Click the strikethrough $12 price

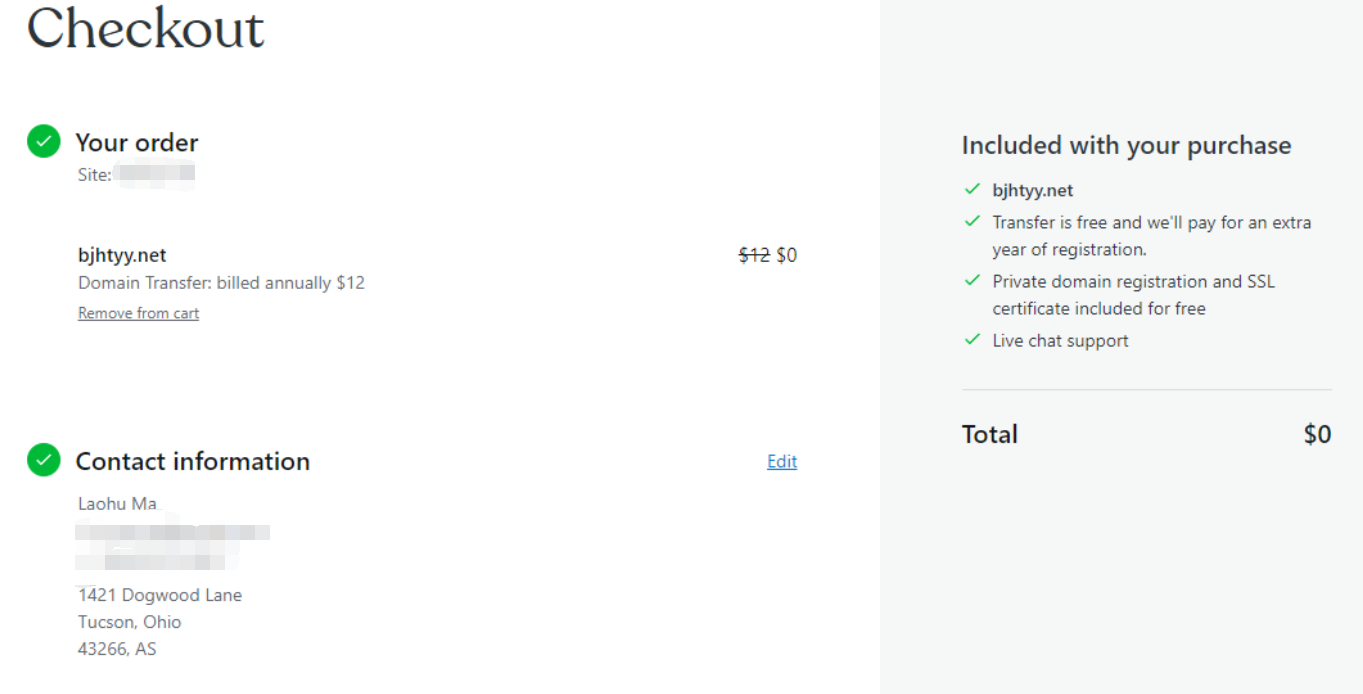click(x=753, y=255)
